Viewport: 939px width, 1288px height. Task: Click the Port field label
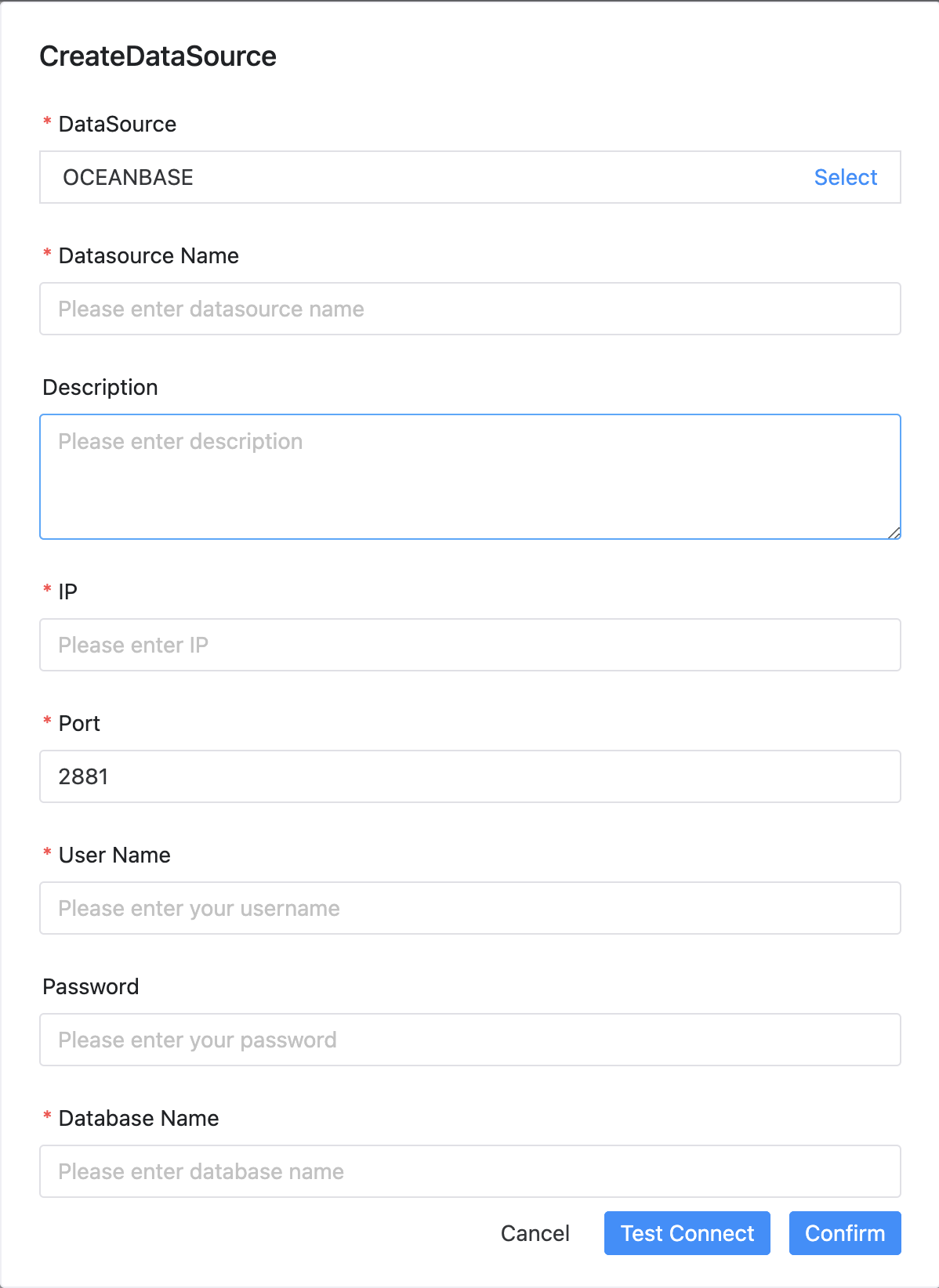pos(79,724)
